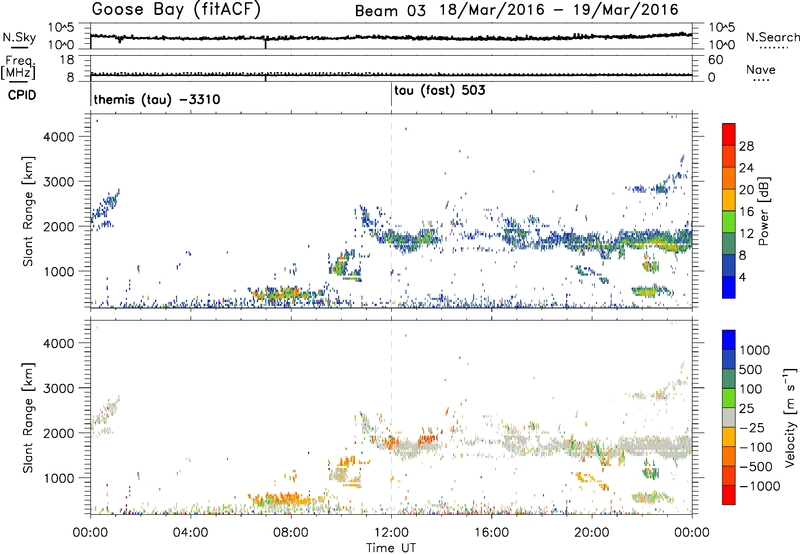The height and width of the screenshot is (554, 800).
Task: Click the 'Nave' legend label
Action: (760, 69)
